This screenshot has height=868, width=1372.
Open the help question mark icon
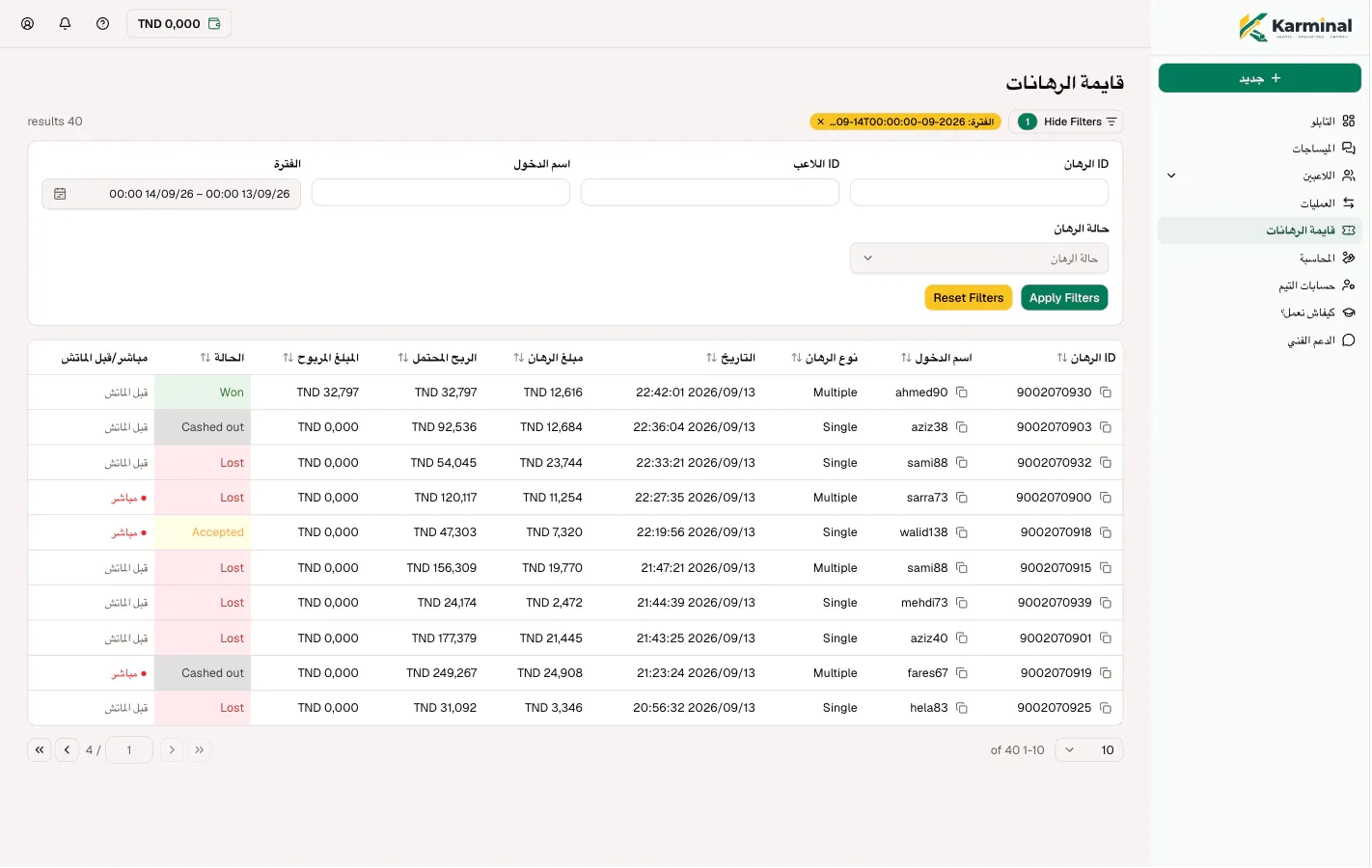click(x=103, y=24)
